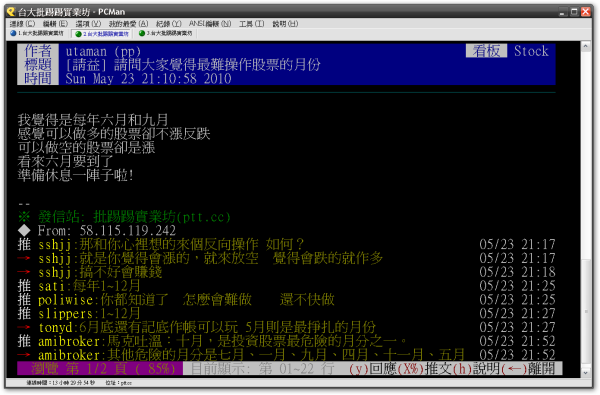Click the (X%)推文 push comment shortcut
This screenshot has height=395, width=600.
coord(424,369)
